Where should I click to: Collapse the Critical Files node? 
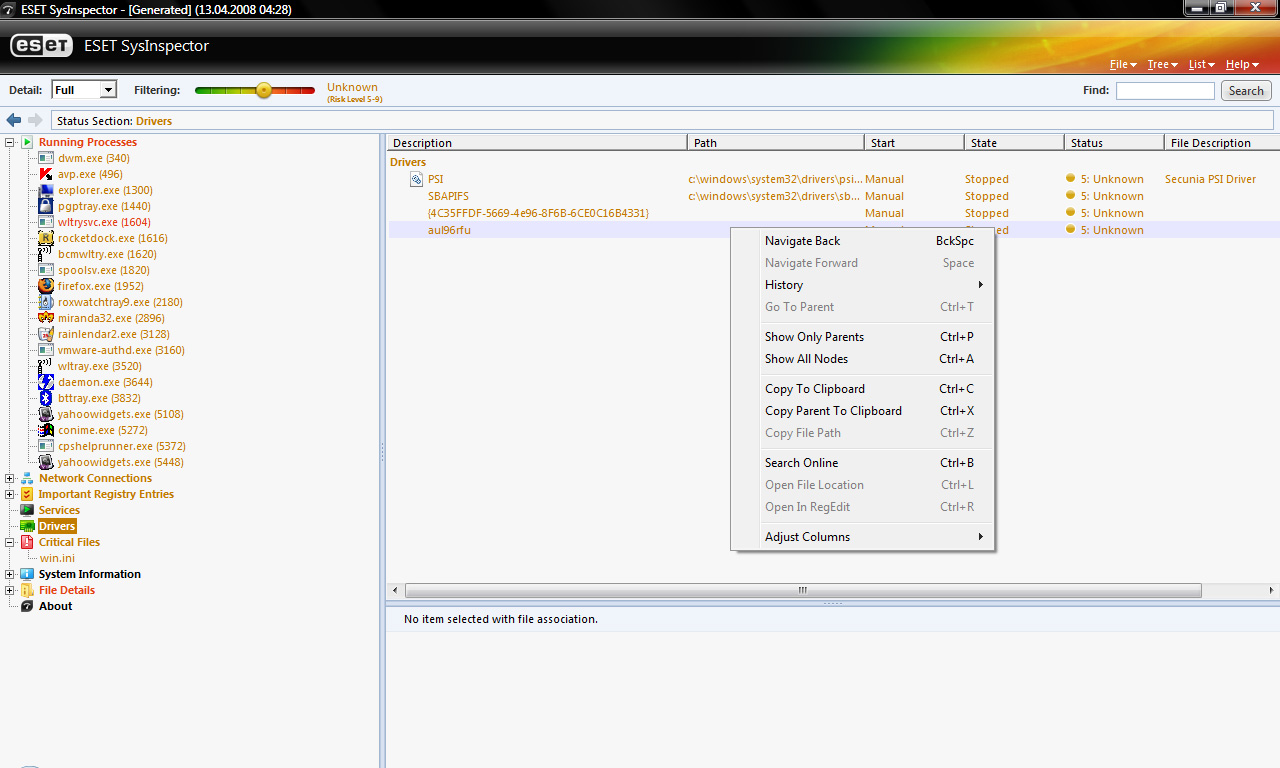(10, 542)
